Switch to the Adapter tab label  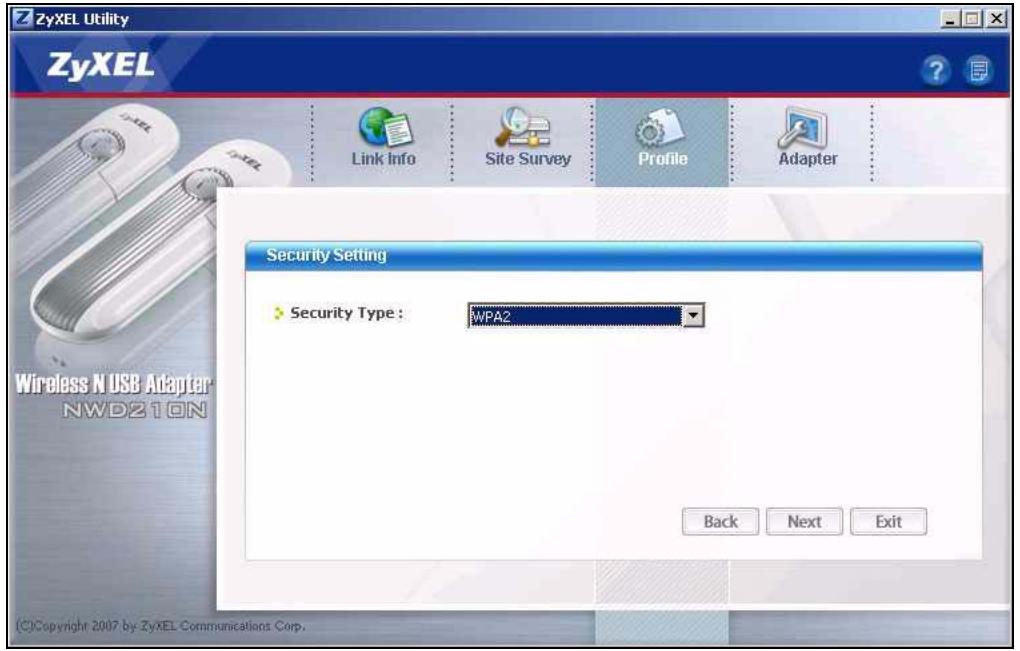[x=808, y=159]
